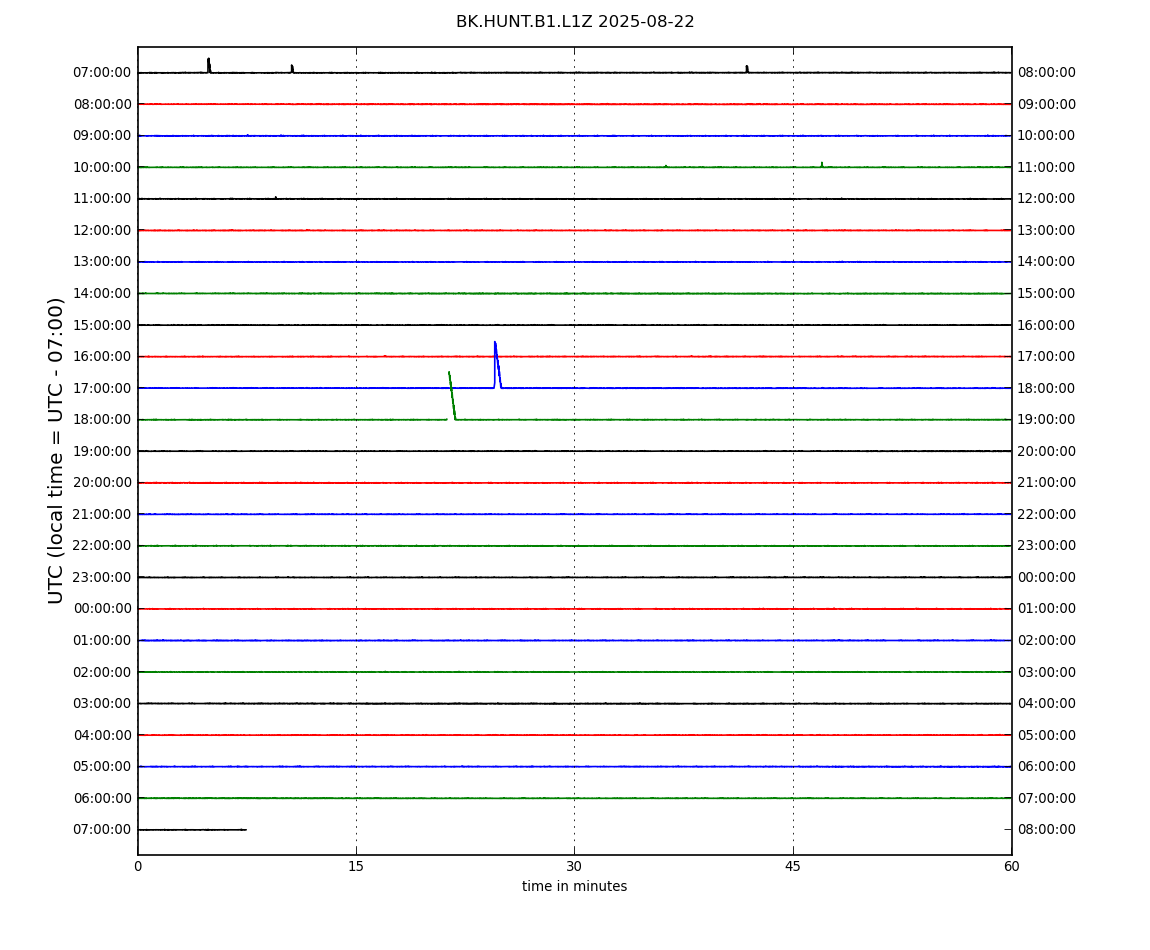
Task: Click the left-axis start time label 02:00:00
Action: 102,672
